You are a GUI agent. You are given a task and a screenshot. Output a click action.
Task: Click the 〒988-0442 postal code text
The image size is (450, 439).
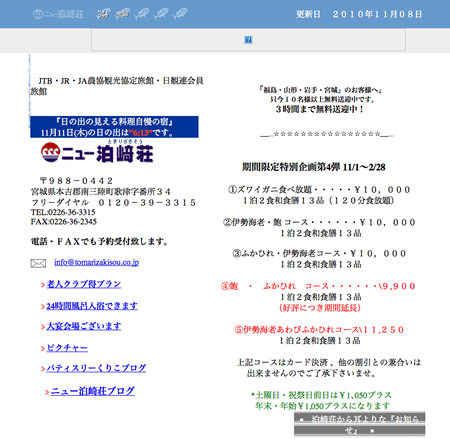coord(76,181)
